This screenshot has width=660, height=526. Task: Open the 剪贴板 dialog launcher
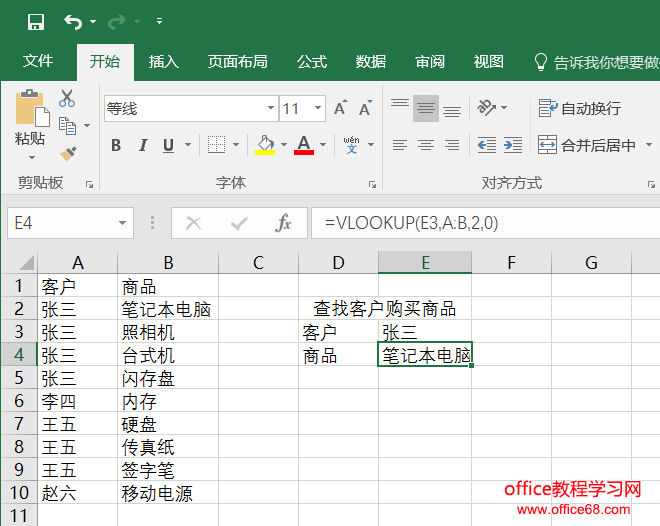(x=89, y=184)
